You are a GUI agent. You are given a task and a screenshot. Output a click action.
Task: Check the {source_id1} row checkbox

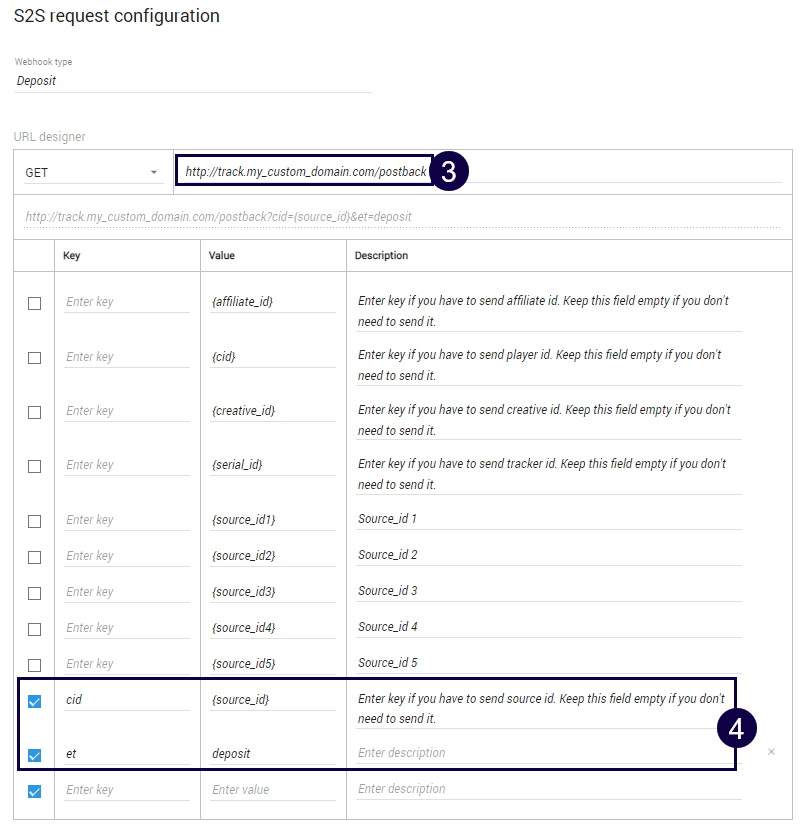pyautogui.click(x=34, y=521)
